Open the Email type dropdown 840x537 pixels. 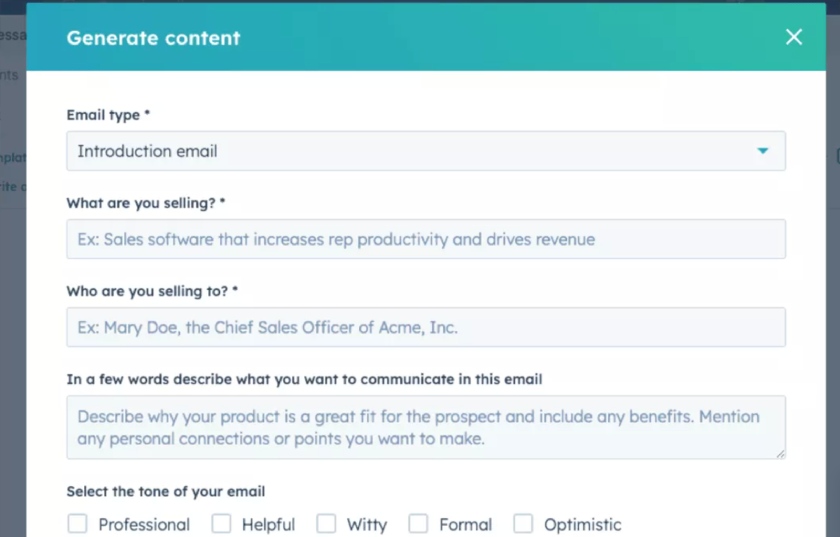point(425,151)
